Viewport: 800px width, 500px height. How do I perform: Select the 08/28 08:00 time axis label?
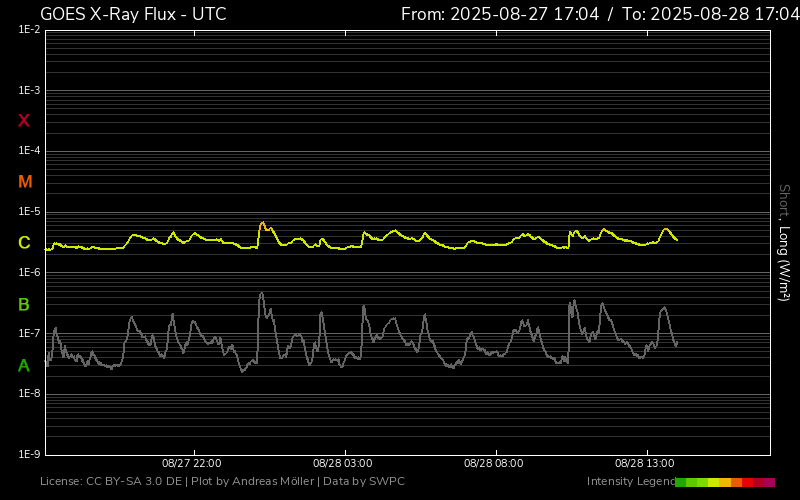494,464
